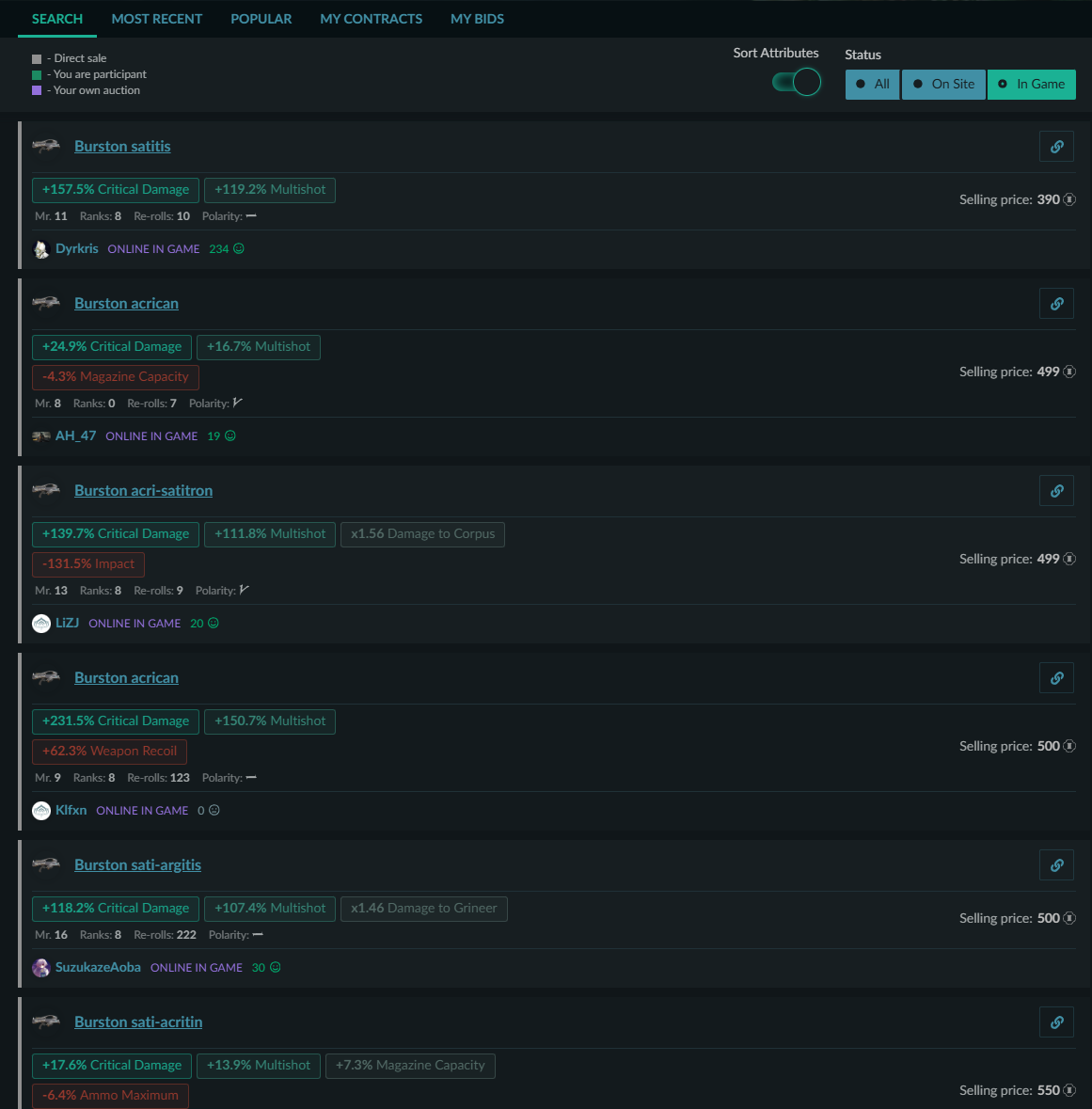The width and height of the screenshot is (1092, 1109).
Task: Open Popular tab
Action: 261,19
